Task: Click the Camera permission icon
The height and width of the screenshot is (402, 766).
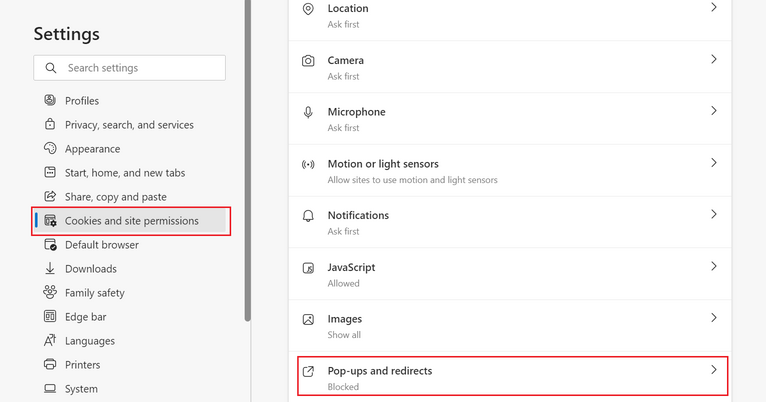Action: [308, 61]
